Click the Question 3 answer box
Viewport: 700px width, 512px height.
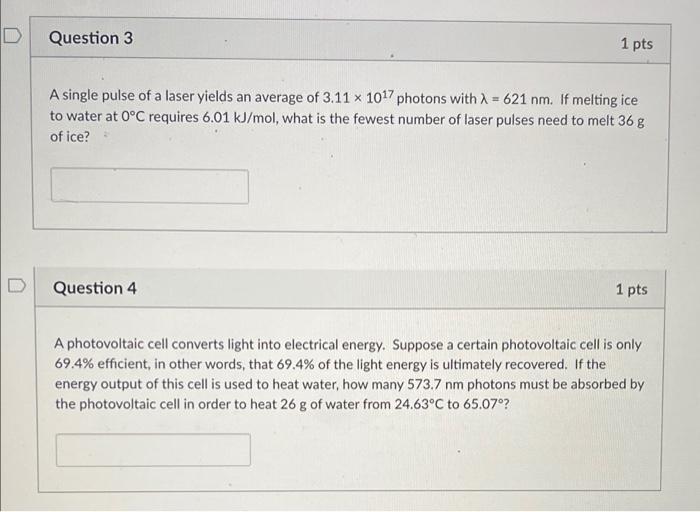[x=150, y=186]
